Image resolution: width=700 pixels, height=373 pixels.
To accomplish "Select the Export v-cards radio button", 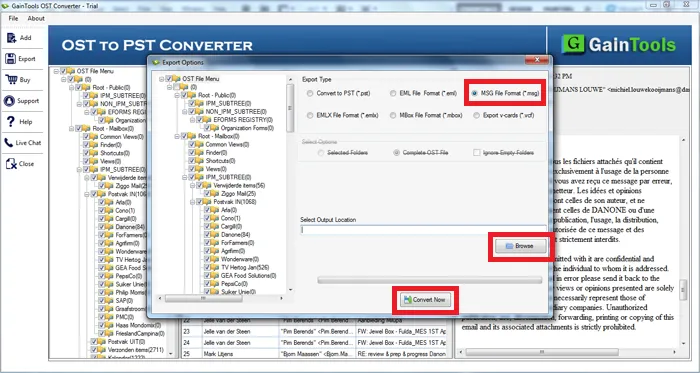I will point(476,116).
